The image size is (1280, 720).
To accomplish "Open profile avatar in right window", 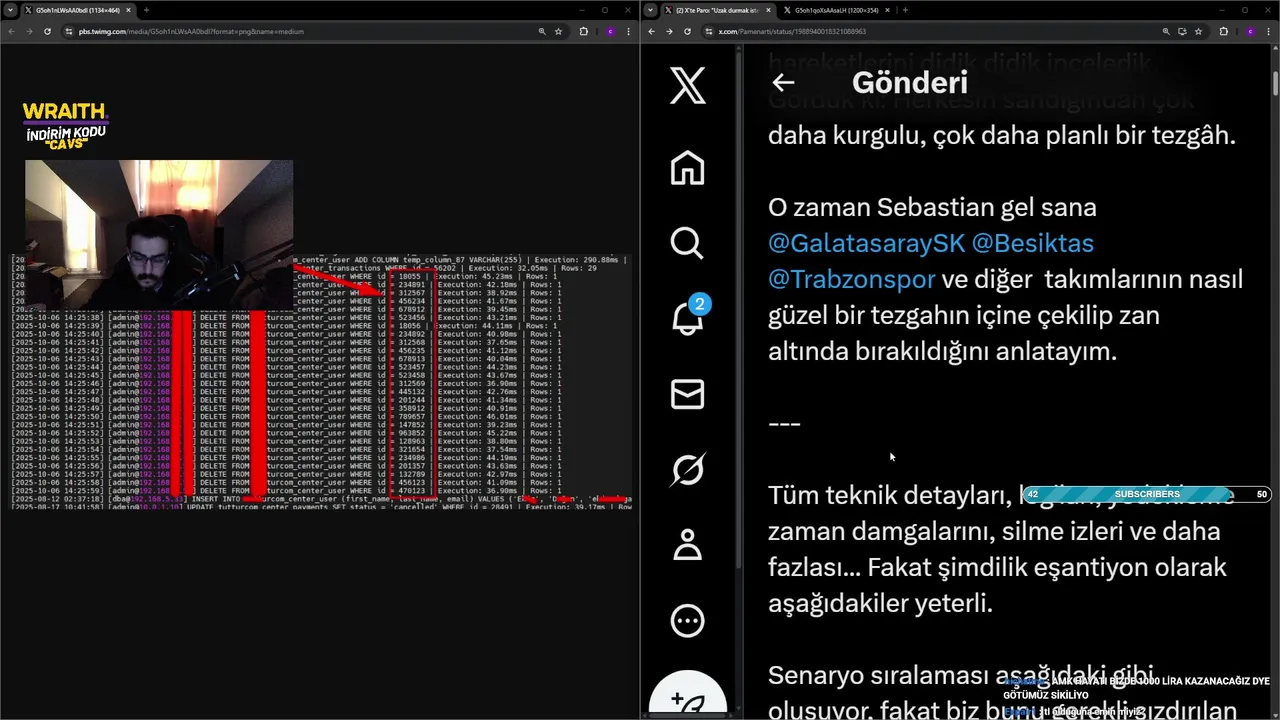I will coord(1250,31).
